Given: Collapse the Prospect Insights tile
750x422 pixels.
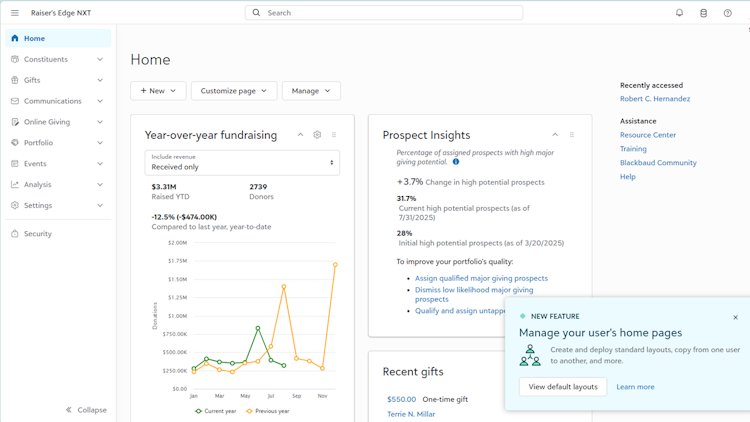Looking at the screenshot, I should 555,135.
